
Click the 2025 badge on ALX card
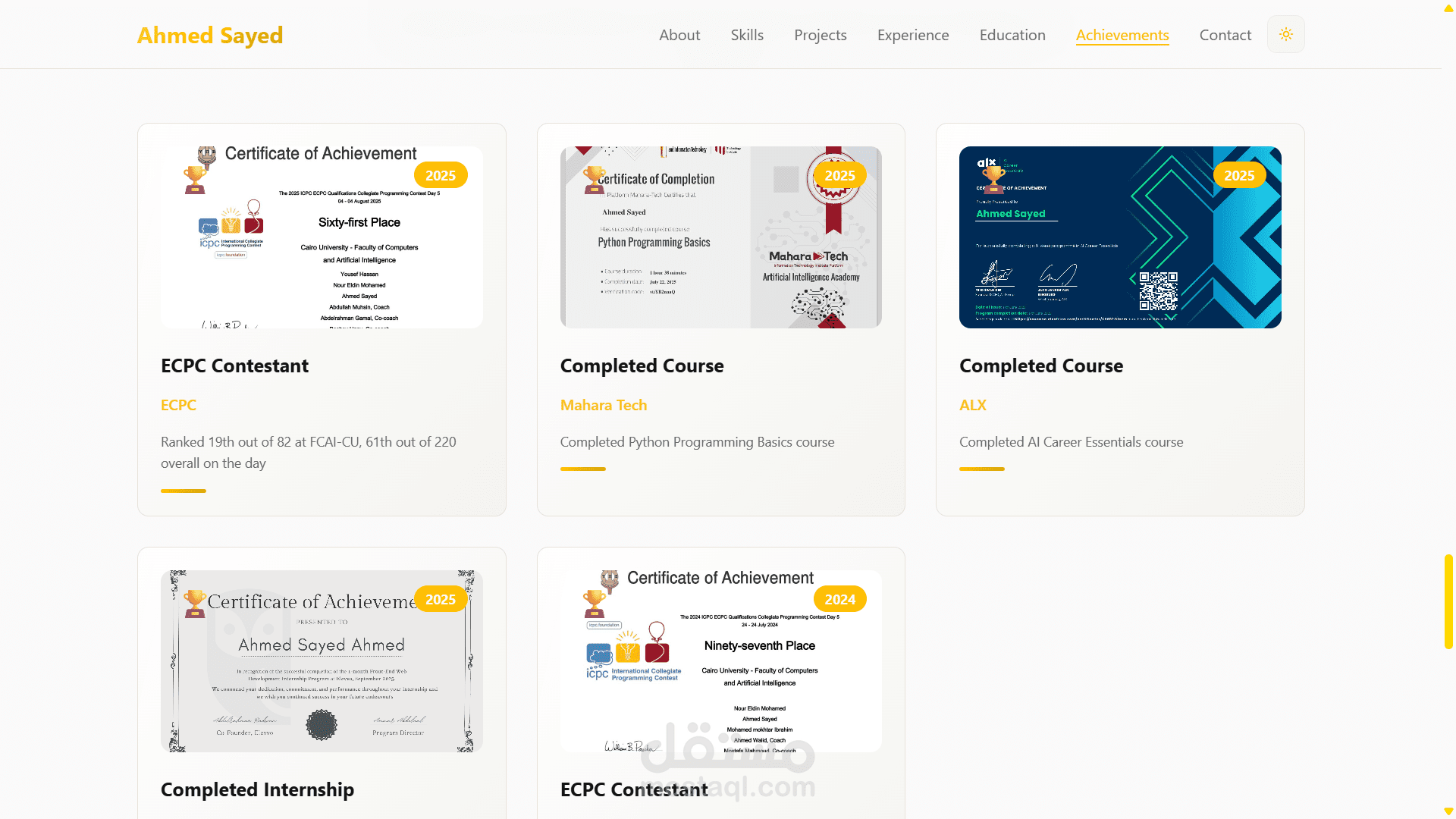[x=1239, y=175]
